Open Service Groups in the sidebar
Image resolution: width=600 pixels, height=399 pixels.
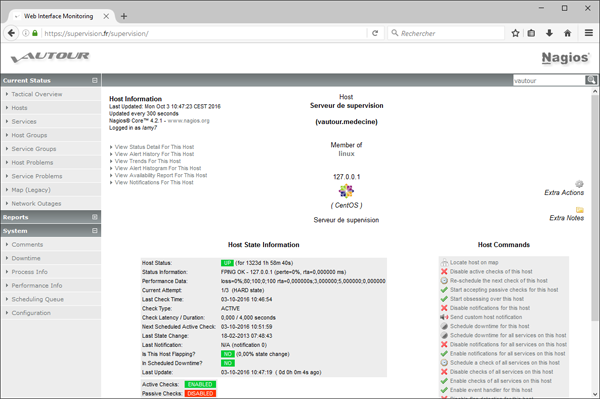[34, 149]
